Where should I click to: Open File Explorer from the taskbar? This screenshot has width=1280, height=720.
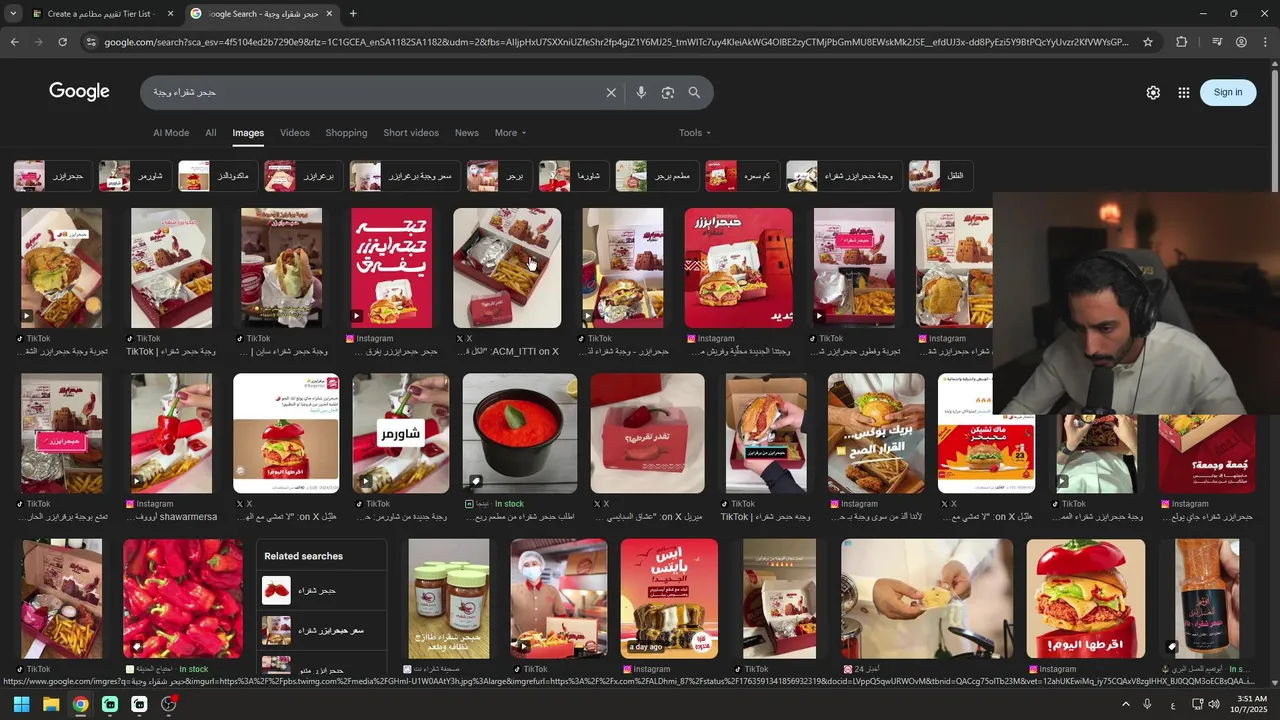click(51, 704)
